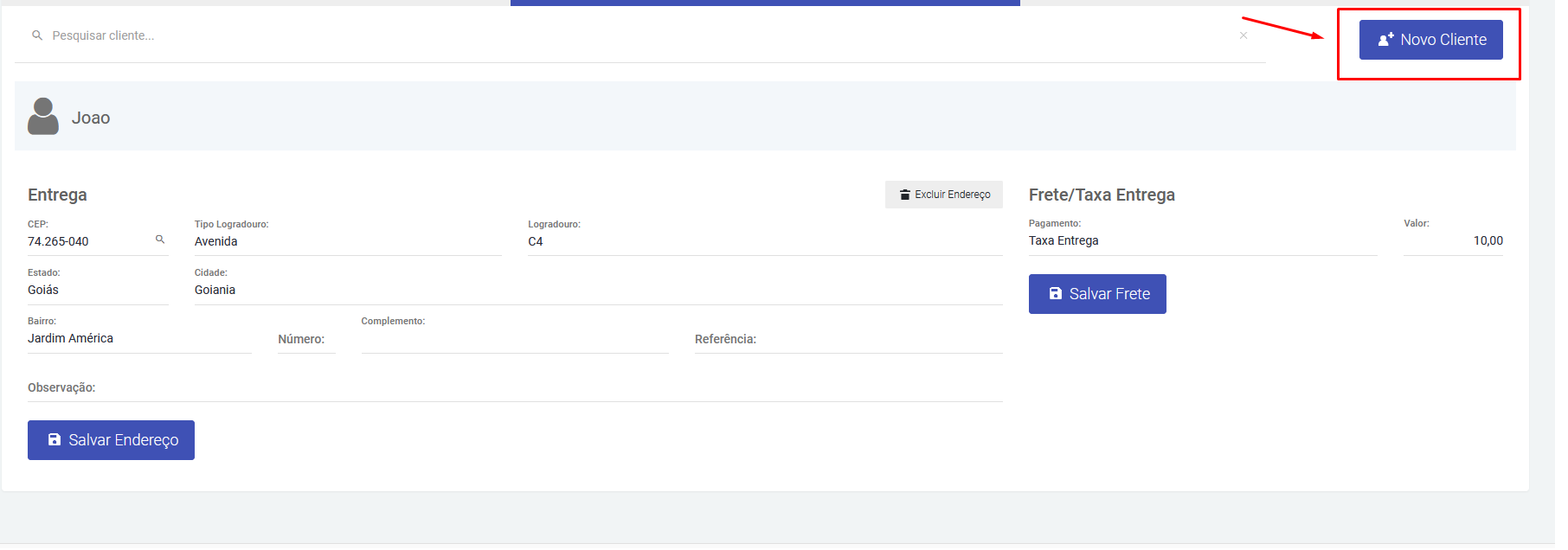Click the floppy disk icon on Salvar Endereço
The image size is (1568, 550).
click(55, 440)
